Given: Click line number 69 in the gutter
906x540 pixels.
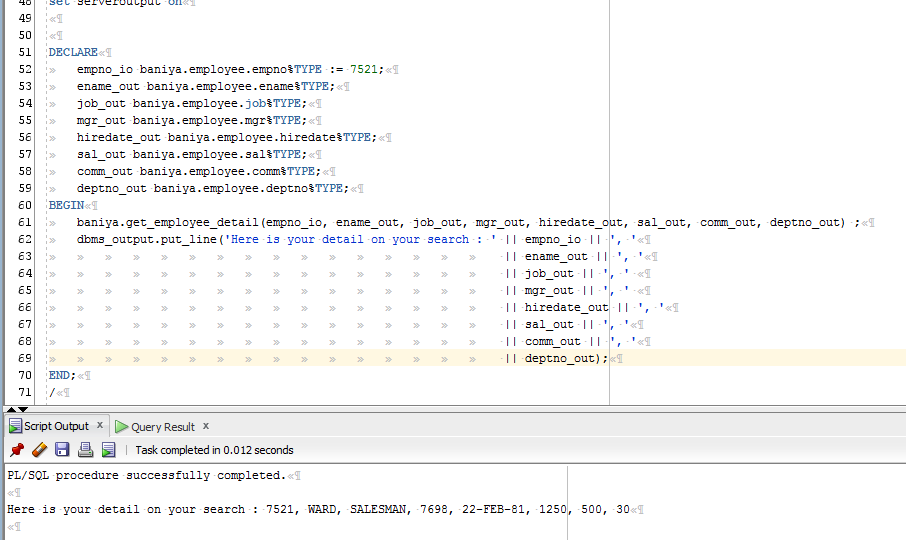Looking at the screenshot, I should tap(25, 359).
